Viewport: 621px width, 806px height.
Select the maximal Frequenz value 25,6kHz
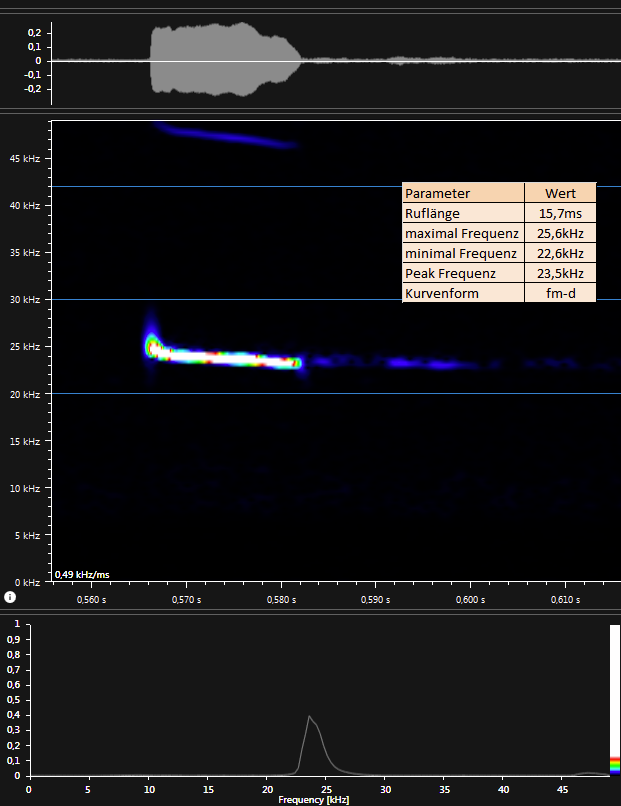[560, 233]
